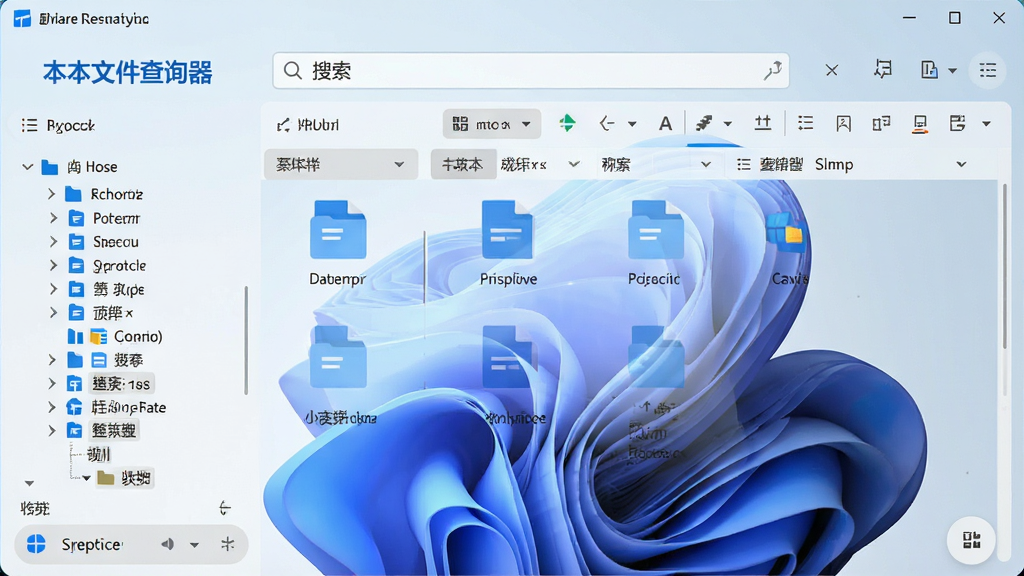Open dropdown arrow next to document panel icon

click(953, 71)
